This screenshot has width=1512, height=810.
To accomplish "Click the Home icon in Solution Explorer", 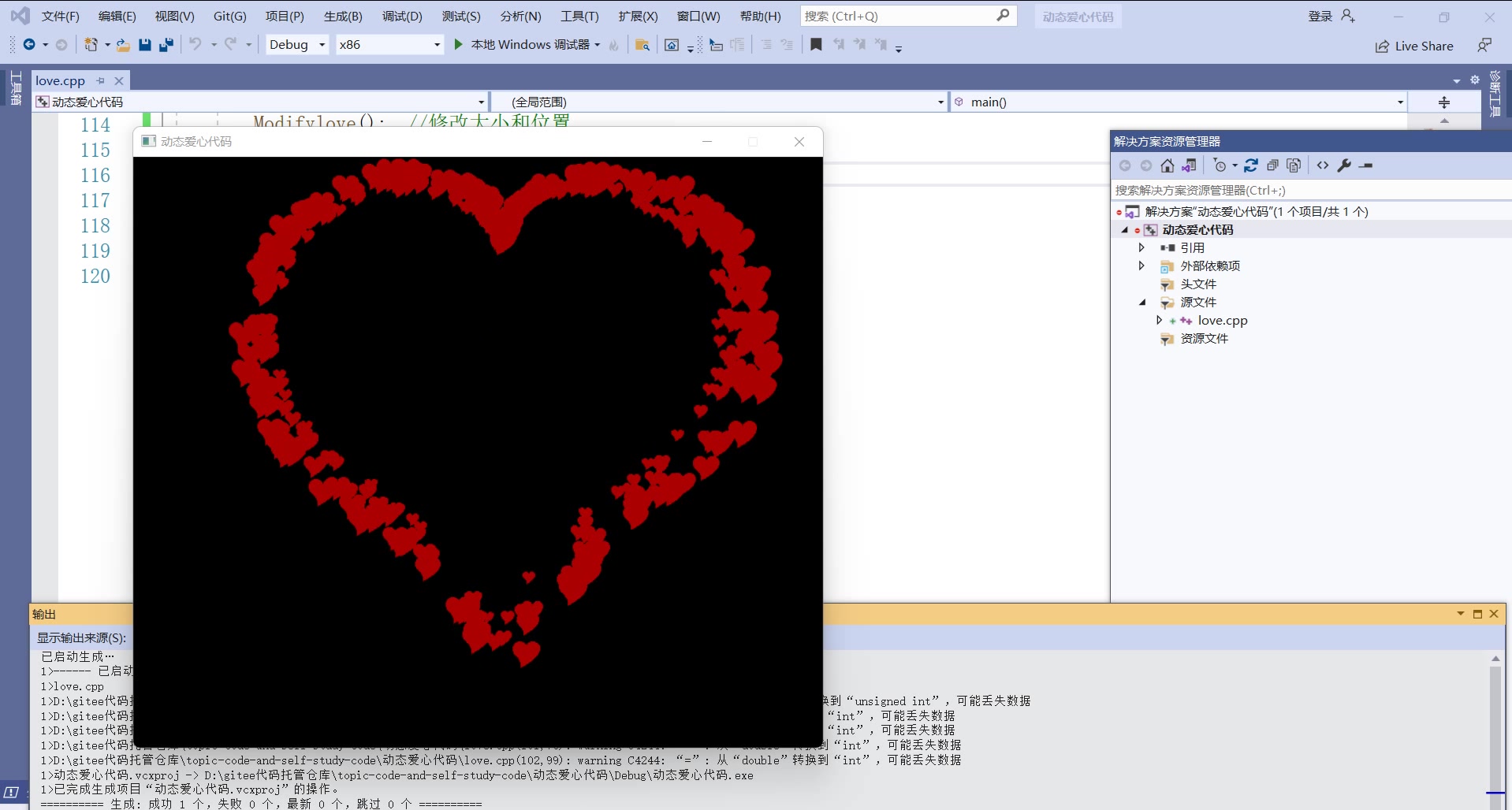I will pyautogui.click(x=1168, y=165).
